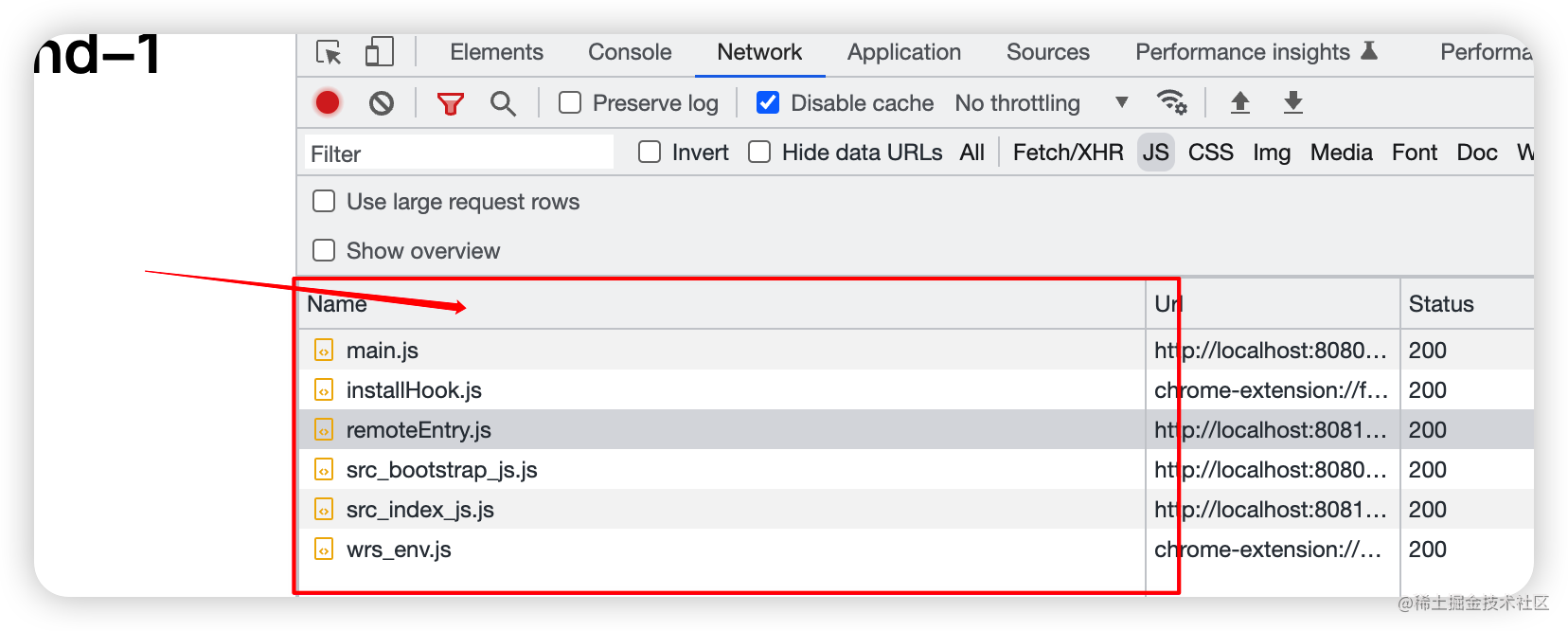The height and width of the screenshot is (631, 1568).
Task: Enable Show overview
Action: click(x=324, y=250)
